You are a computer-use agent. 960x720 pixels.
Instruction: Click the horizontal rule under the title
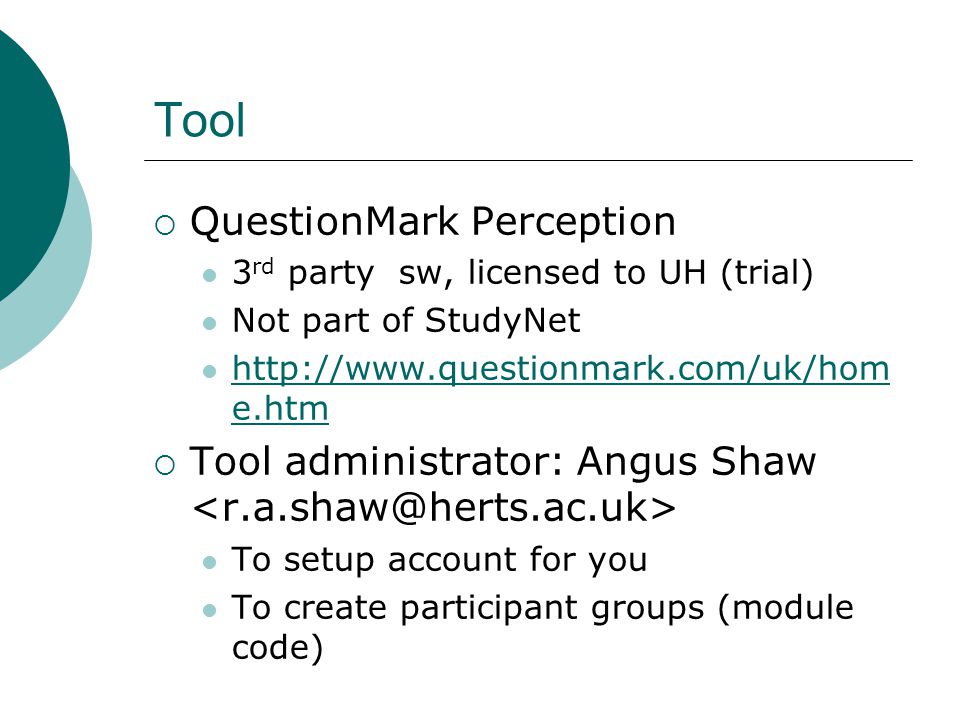coord(528,161)
